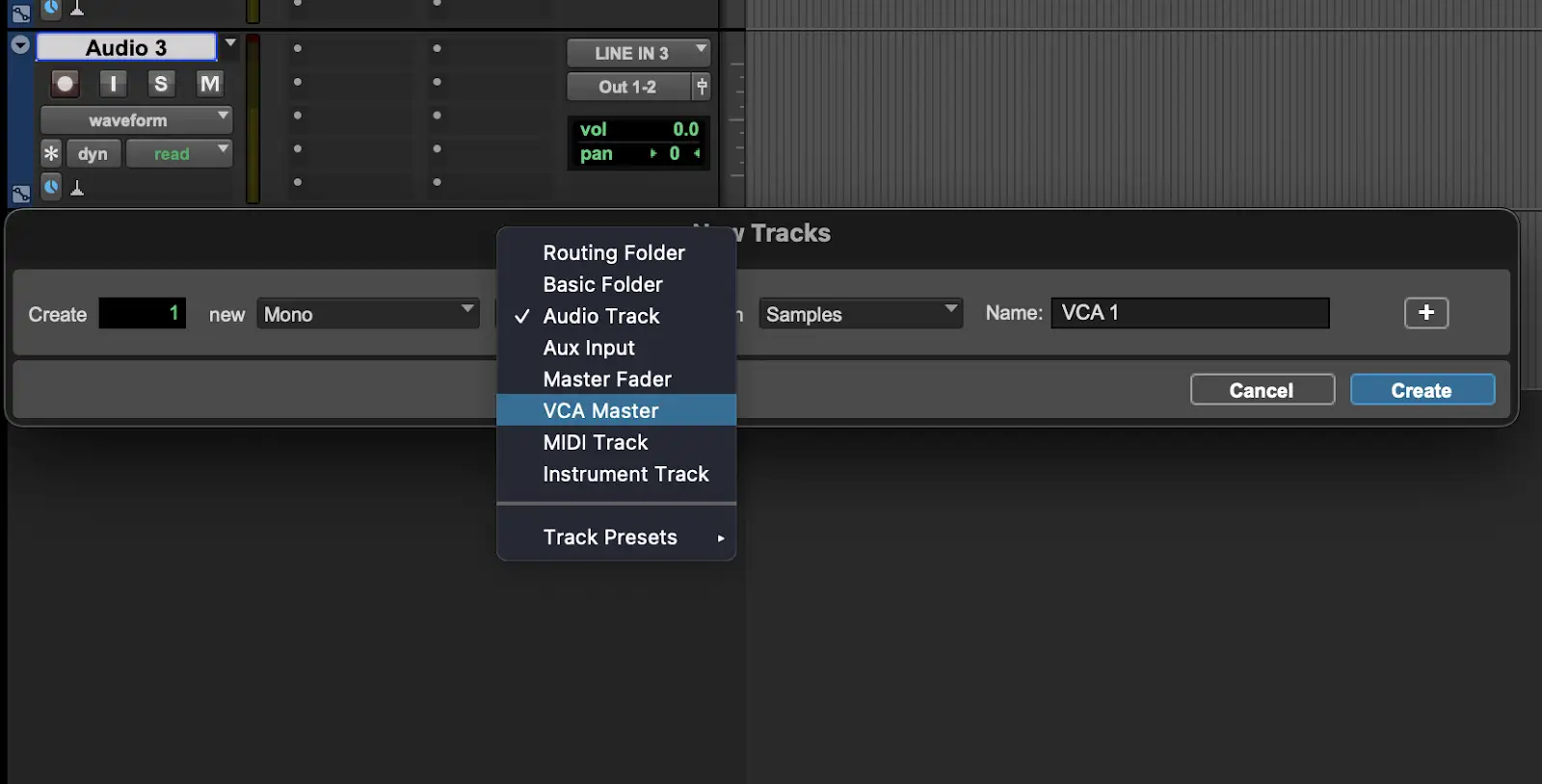Open the waveform track view dropdown

136,120
